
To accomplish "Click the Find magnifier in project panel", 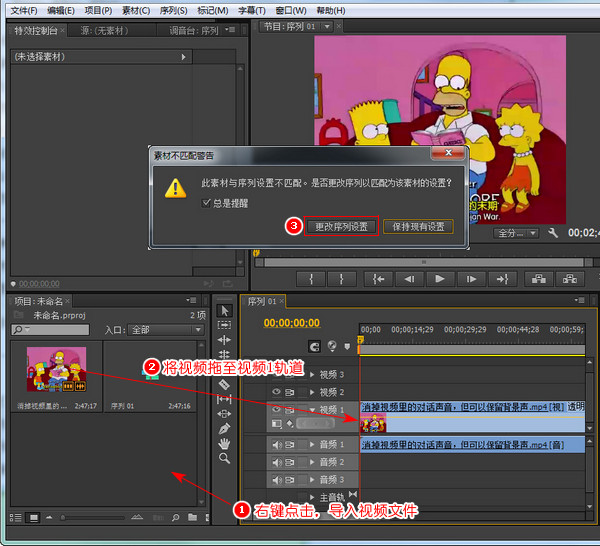I will tap(176, 517).
